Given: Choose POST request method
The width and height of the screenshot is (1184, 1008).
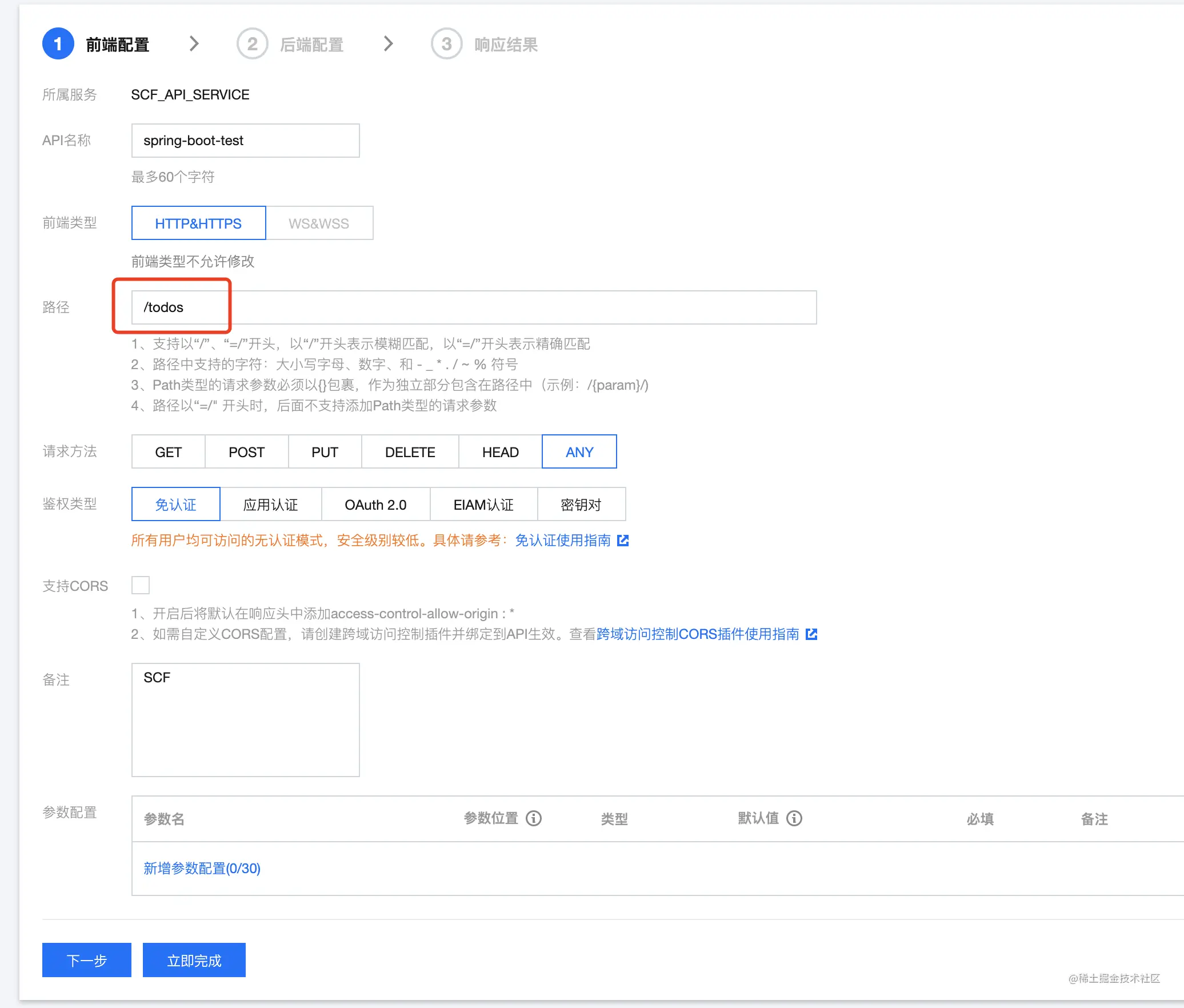Looking at the screenshot, I should (247, 451).
